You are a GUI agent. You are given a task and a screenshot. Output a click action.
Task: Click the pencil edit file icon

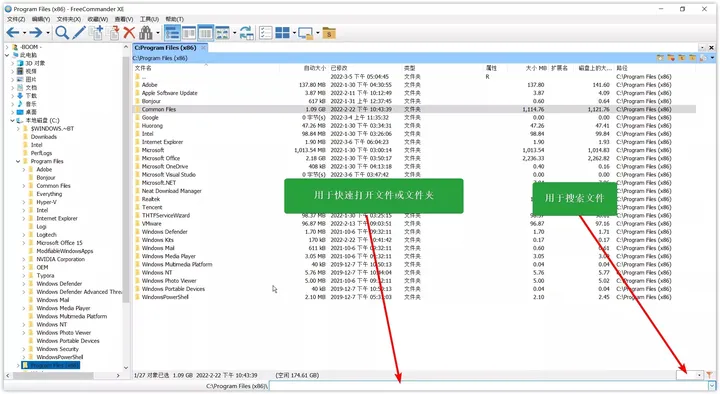point(79,33)
